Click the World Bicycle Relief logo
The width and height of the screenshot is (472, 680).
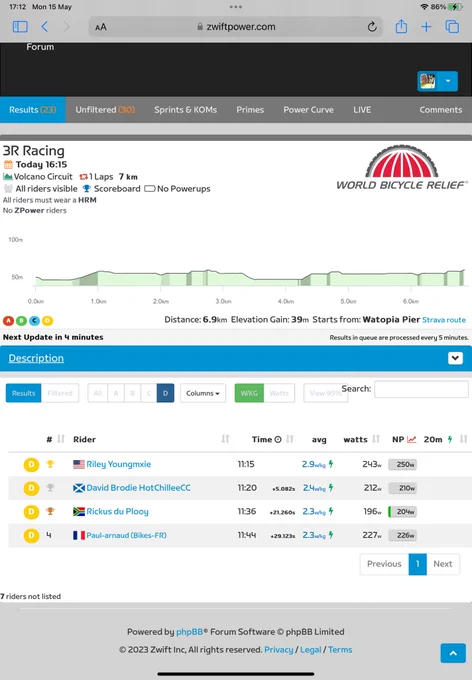coord(402,167)
